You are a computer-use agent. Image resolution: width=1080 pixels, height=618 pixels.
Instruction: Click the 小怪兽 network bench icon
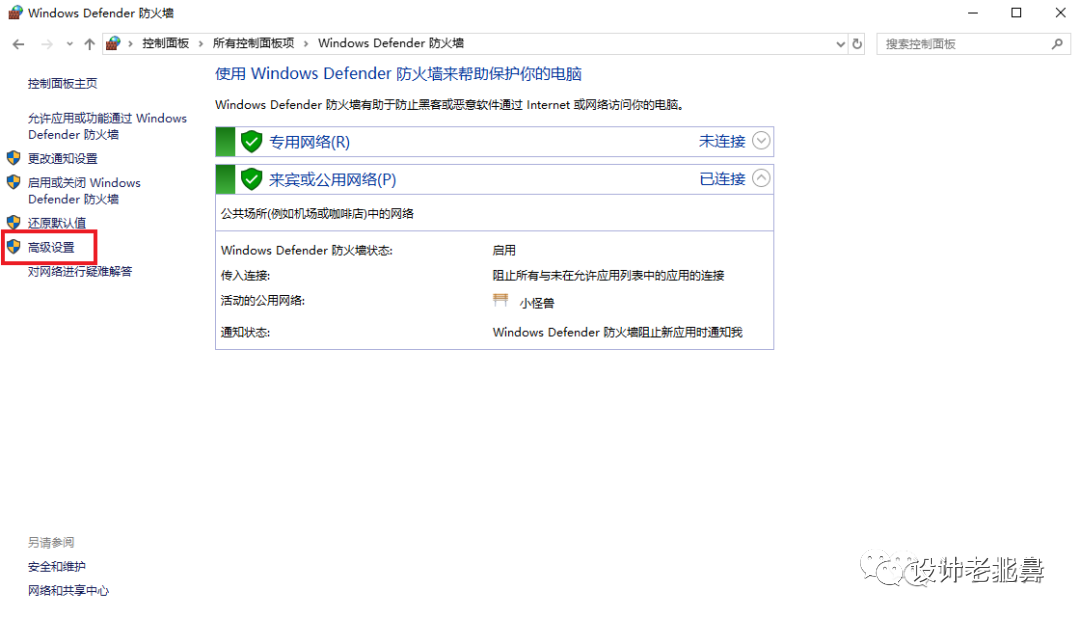pyautogui.click(x=501, y=300)
